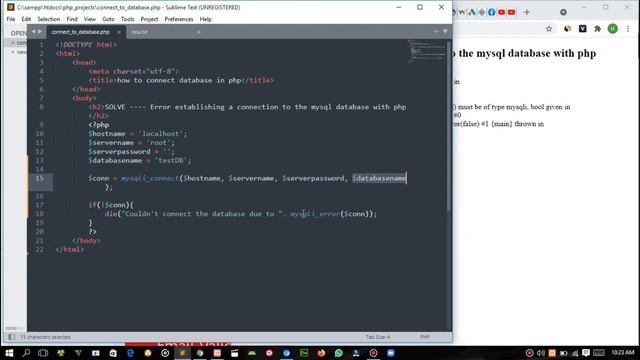The image size is (640, 360).
Task: Click line number 15 in the gutter
Action: (39, 178)
